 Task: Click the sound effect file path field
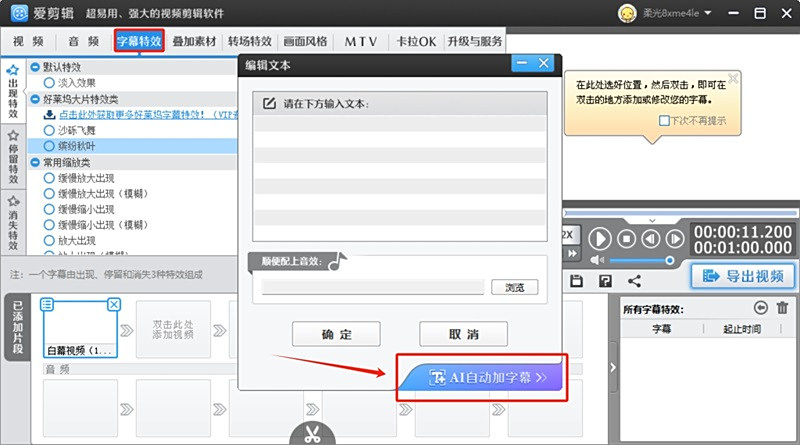click(x=372, y=287)
